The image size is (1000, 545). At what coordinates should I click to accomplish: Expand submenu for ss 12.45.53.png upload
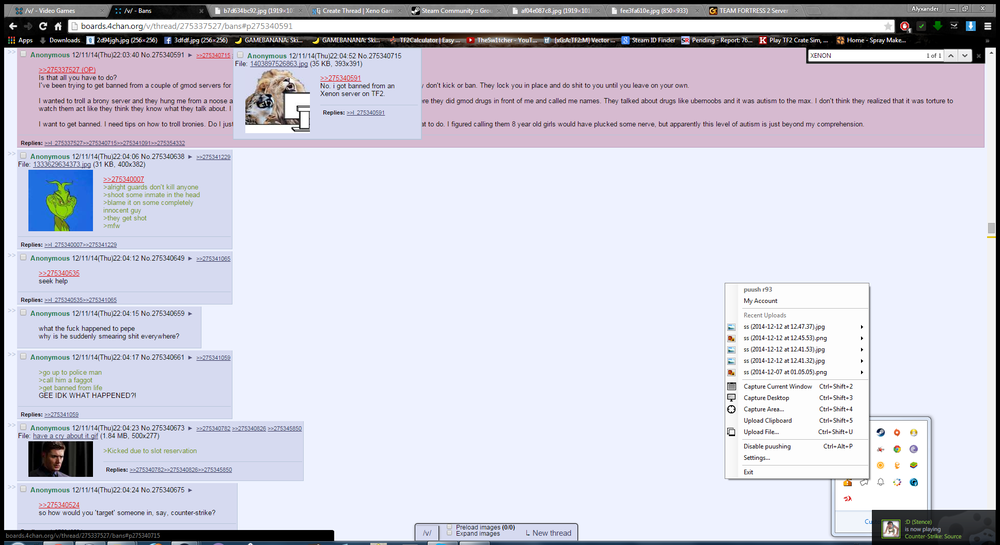pyautogui.click(x=862, y=338)
